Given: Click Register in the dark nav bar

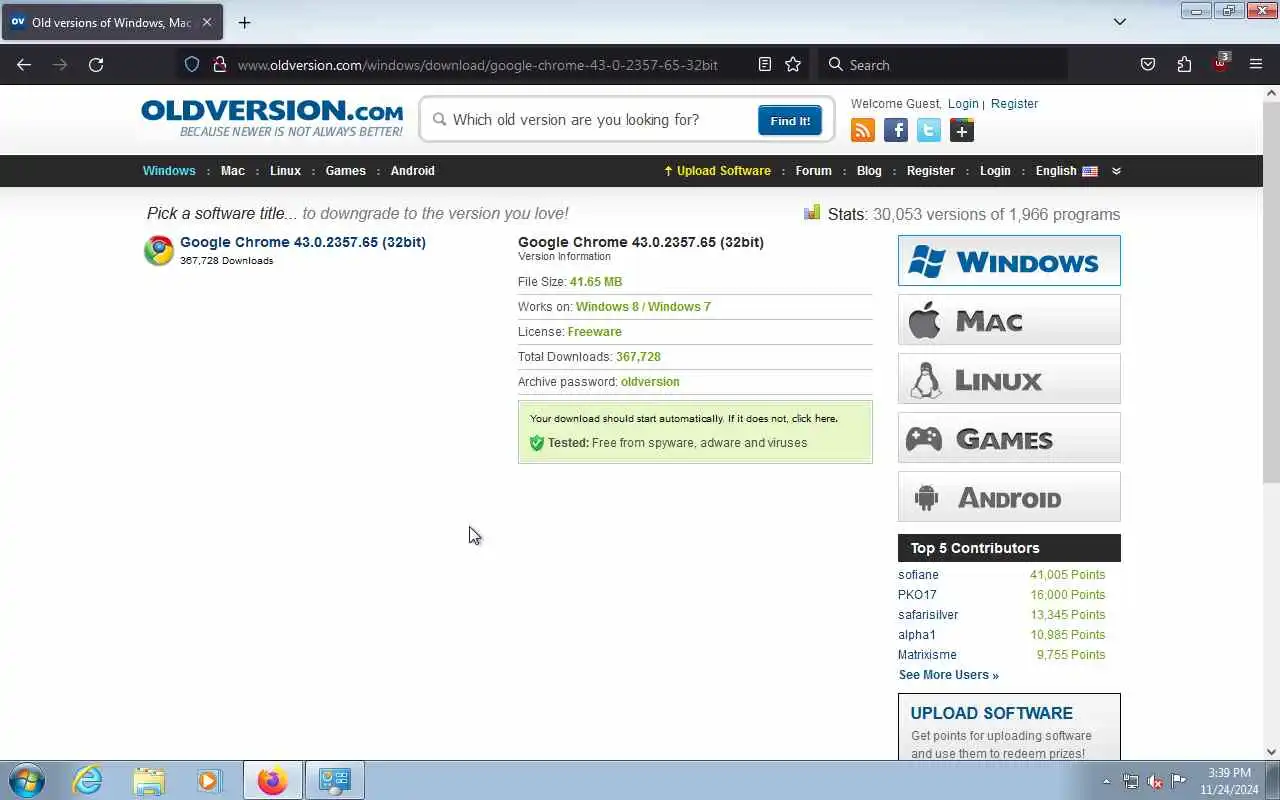Looking at the screenshot, I should [931, 171].
